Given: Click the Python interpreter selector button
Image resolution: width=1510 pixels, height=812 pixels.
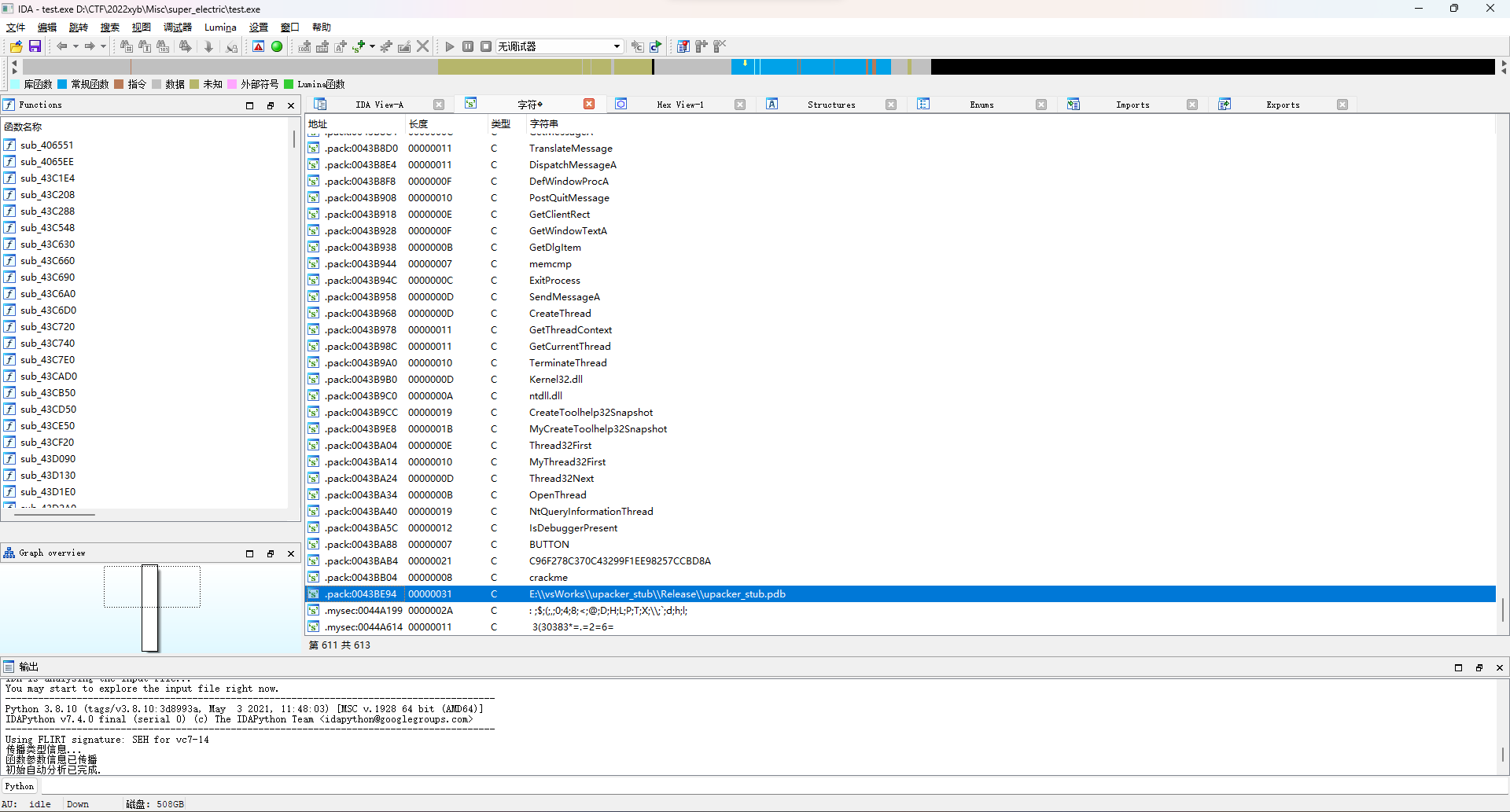Looking at the screenshot, I should pos(20,786).
